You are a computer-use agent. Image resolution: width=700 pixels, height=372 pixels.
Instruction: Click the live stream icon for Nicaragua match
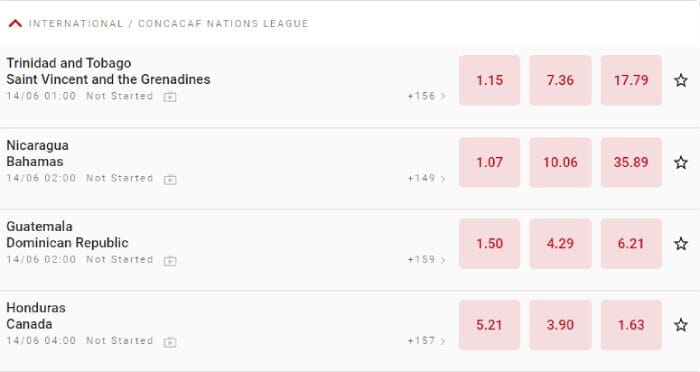(170, 179)
